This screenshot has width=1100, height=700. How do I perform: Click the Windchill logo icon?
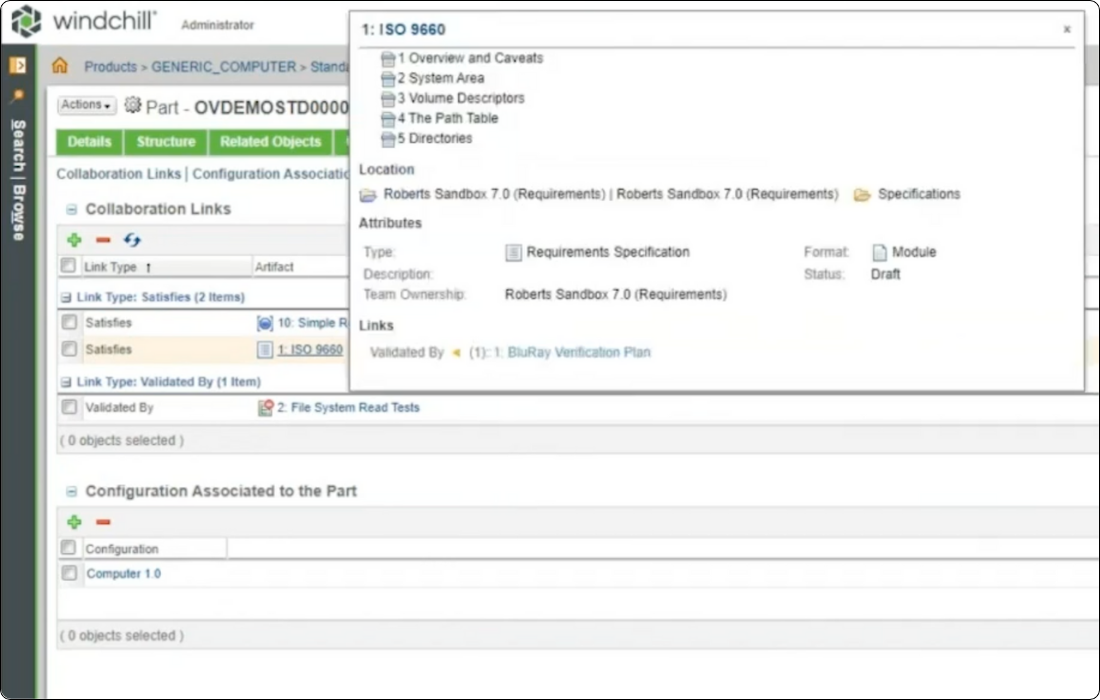[26, 20]
